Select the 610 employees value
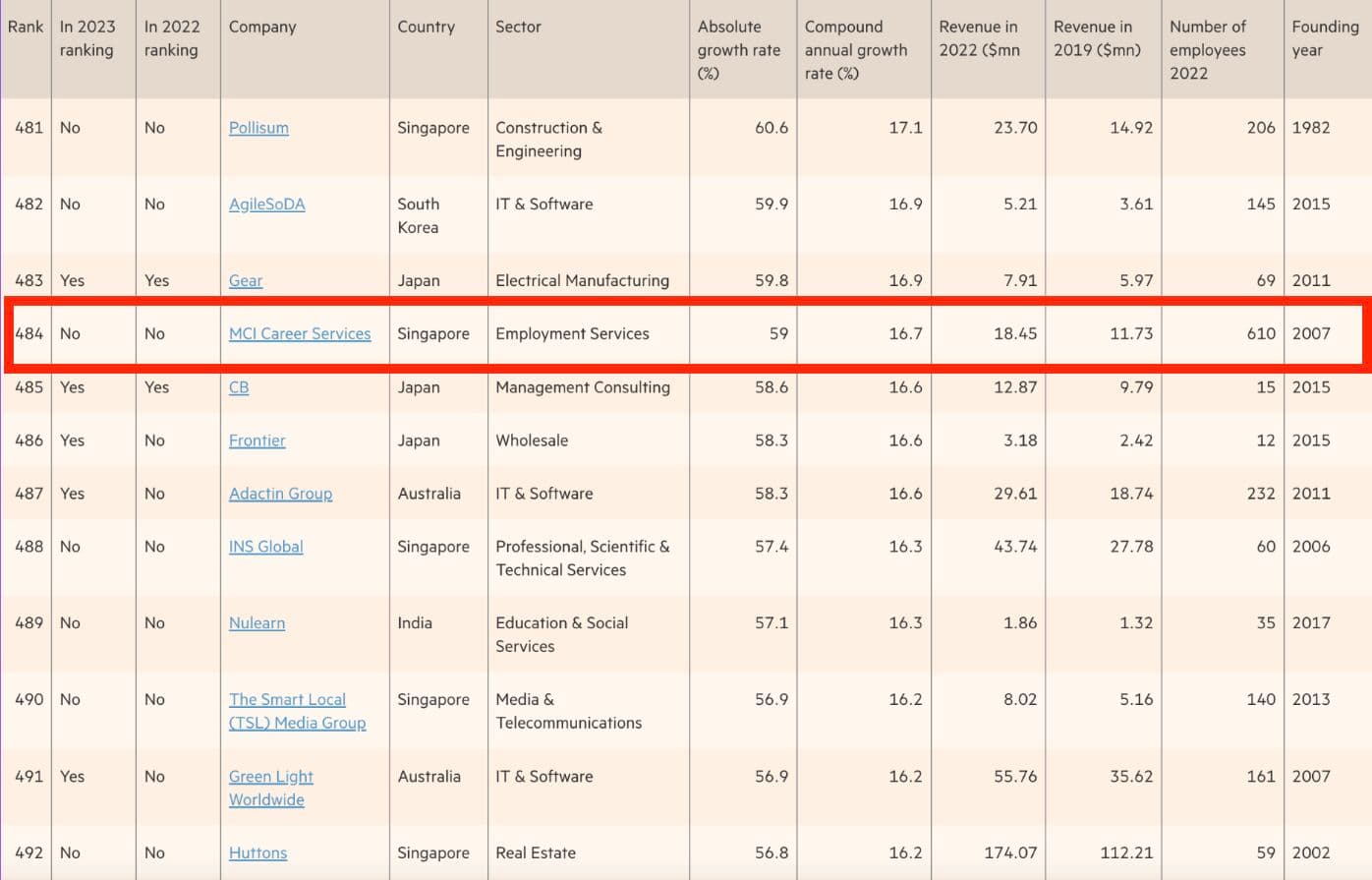This screenshot has width=1372, height=880. coord(1261,334)
